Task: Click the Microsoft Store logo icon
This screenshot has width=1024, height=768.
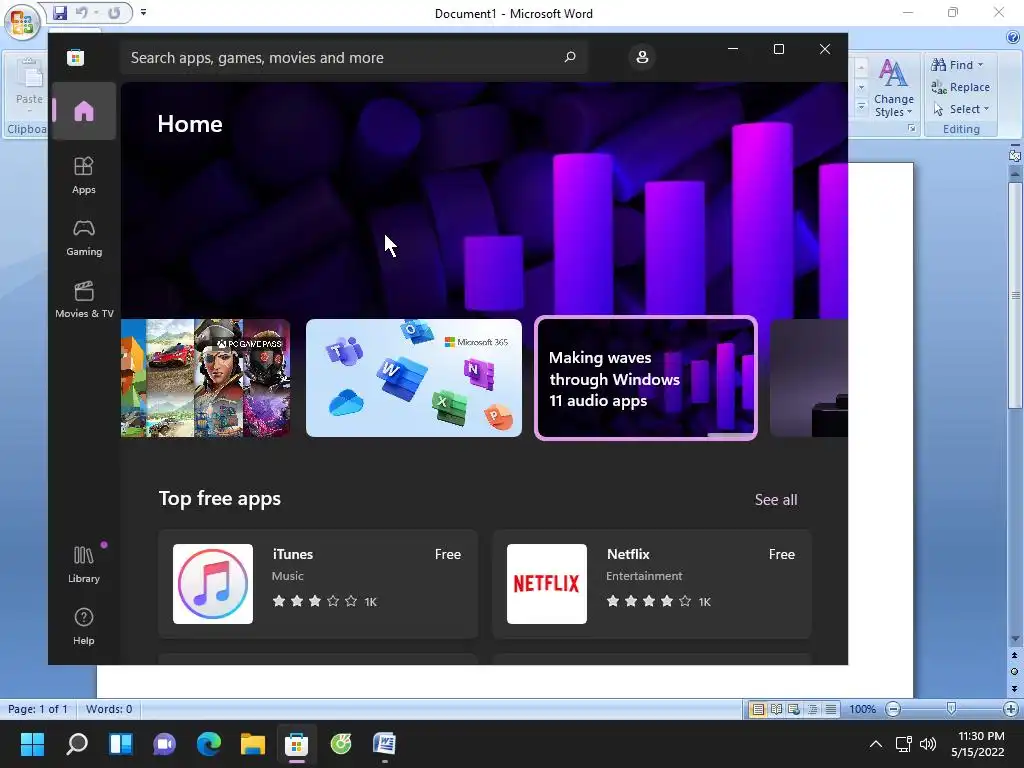Action: pyautogui.click(x=76, y=57)
